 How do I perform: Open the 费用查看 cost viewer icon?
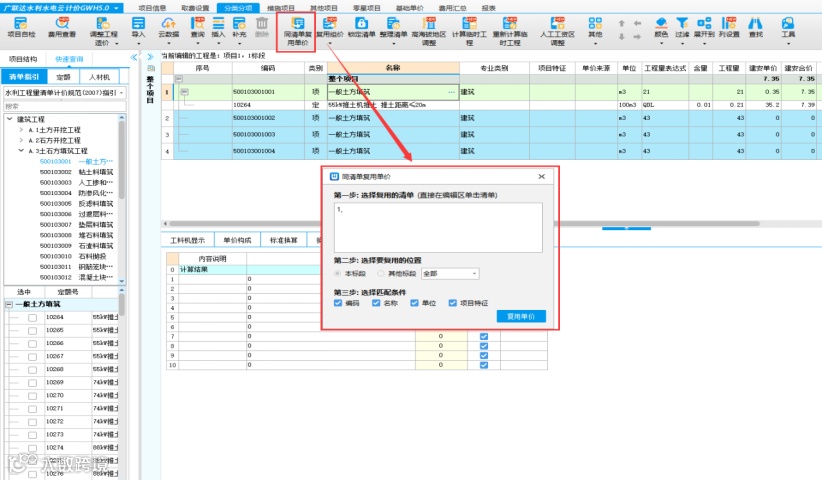(x=62, y=28)
